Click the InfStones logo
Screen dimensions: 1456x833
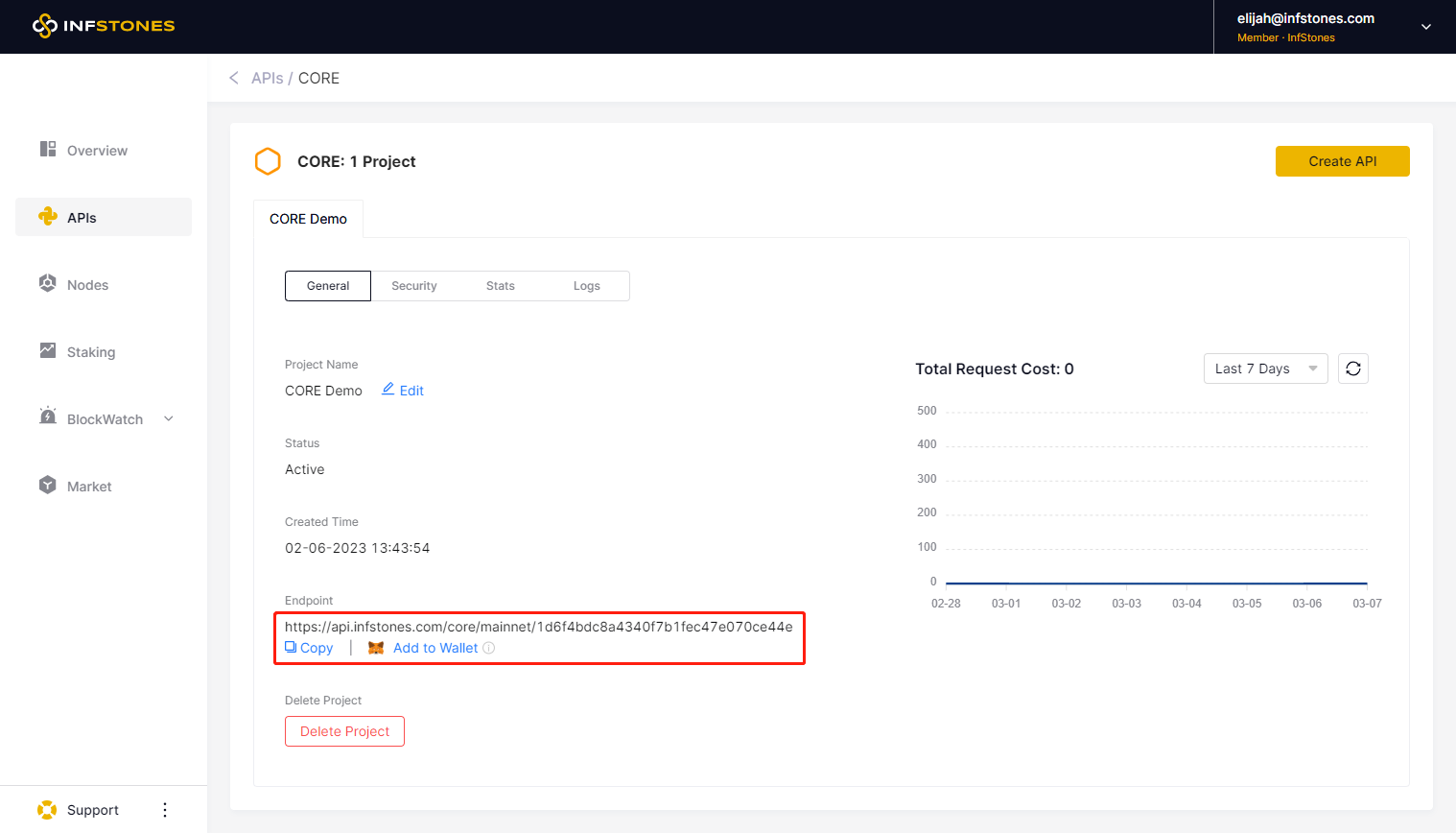click(104, 26)
